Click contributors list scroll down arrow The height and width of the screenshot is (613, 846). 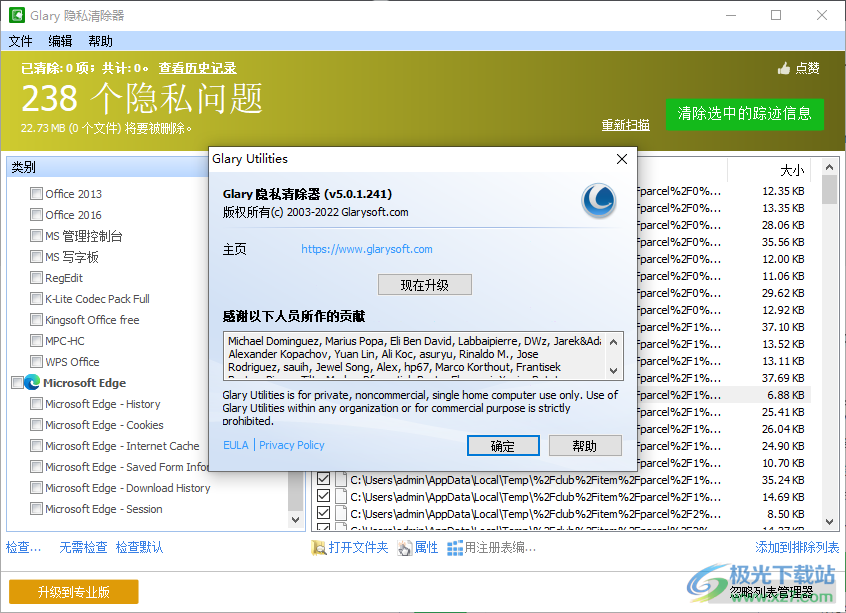point(613,371)
